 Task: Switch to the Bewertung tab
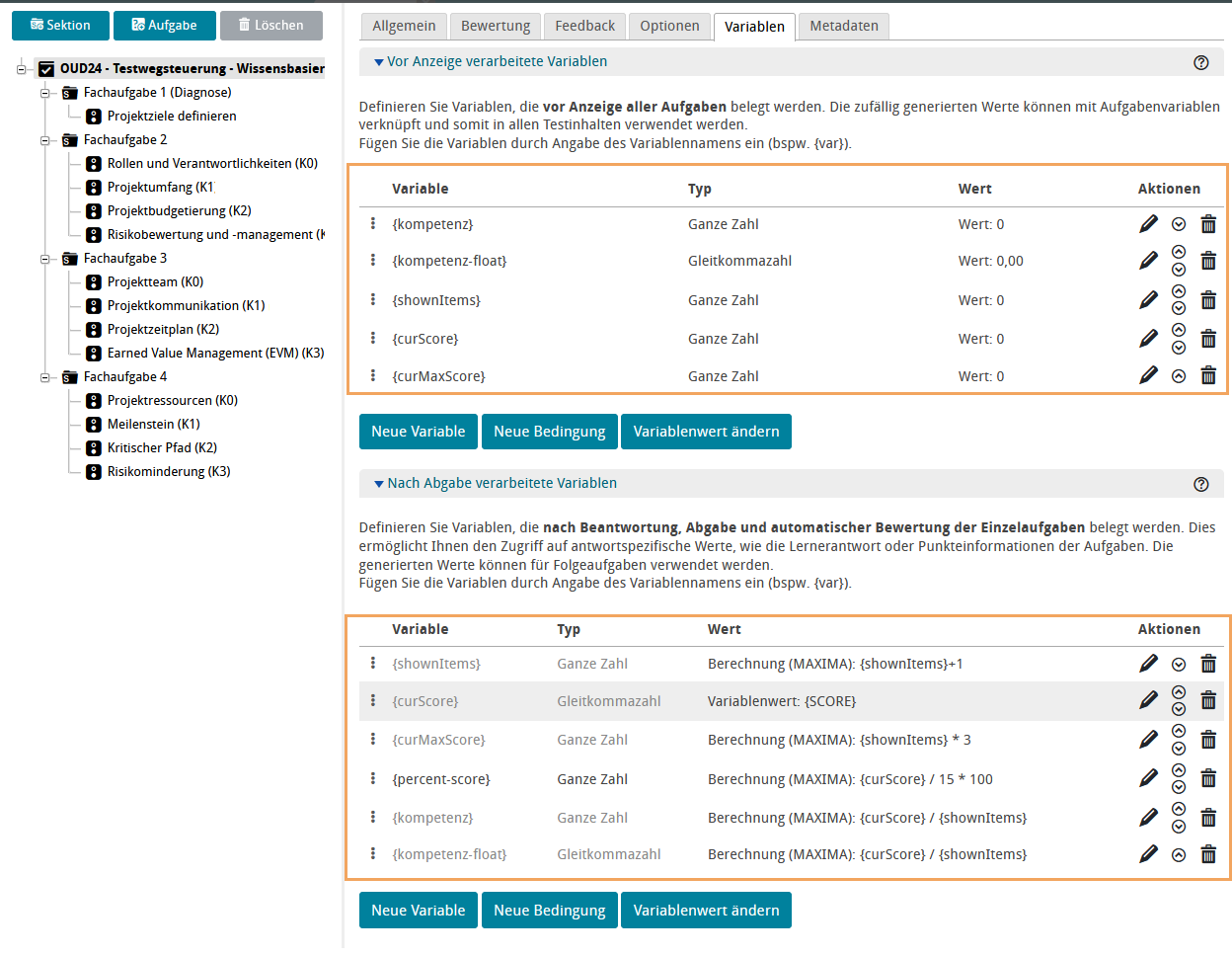pos(496,26)
